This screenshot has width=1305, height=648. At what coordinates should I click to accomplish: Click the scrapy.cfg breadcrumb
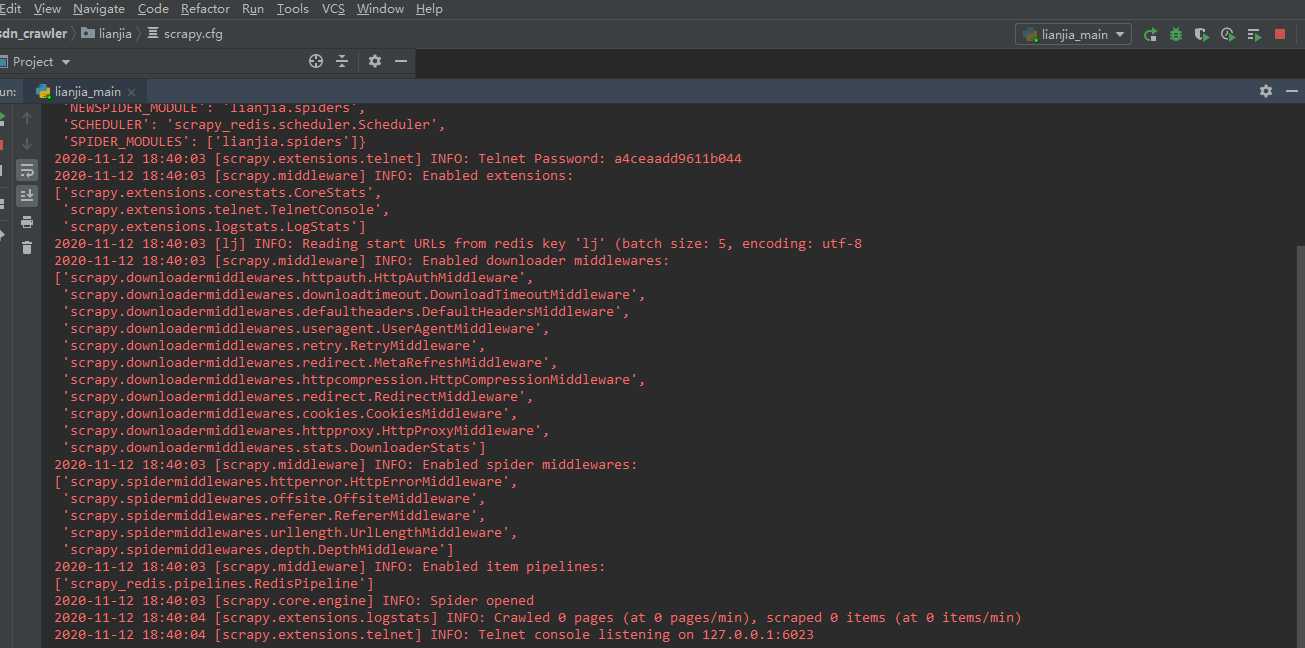tap(185, 33)
